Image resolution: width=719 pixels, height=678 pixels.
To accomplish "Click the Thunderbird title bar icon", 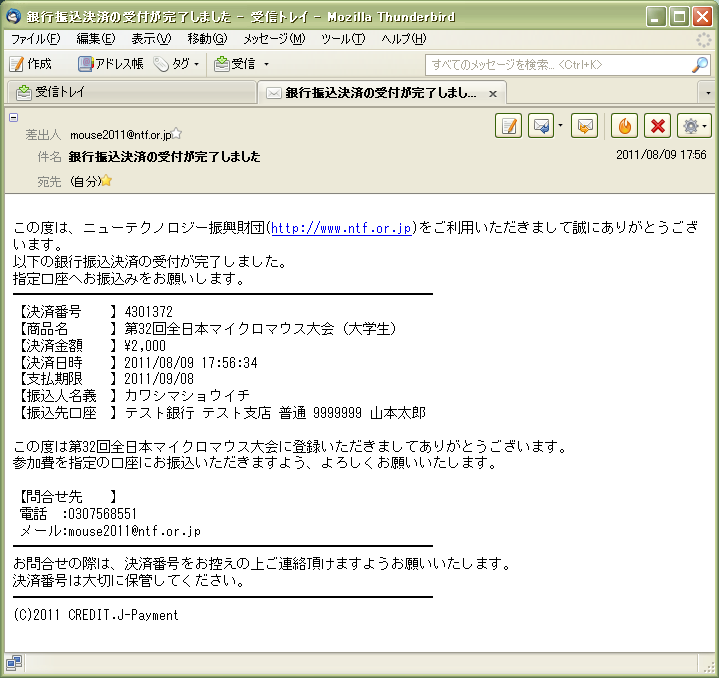I will [14, 17].
